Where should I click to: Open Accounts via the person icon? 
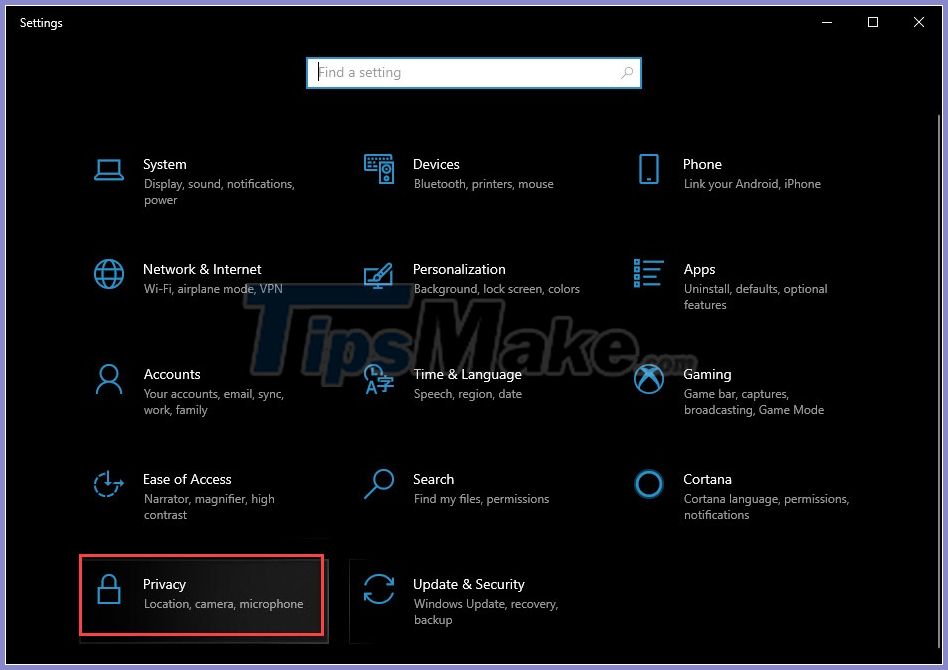pyautogui.click(x=109, y=380)
